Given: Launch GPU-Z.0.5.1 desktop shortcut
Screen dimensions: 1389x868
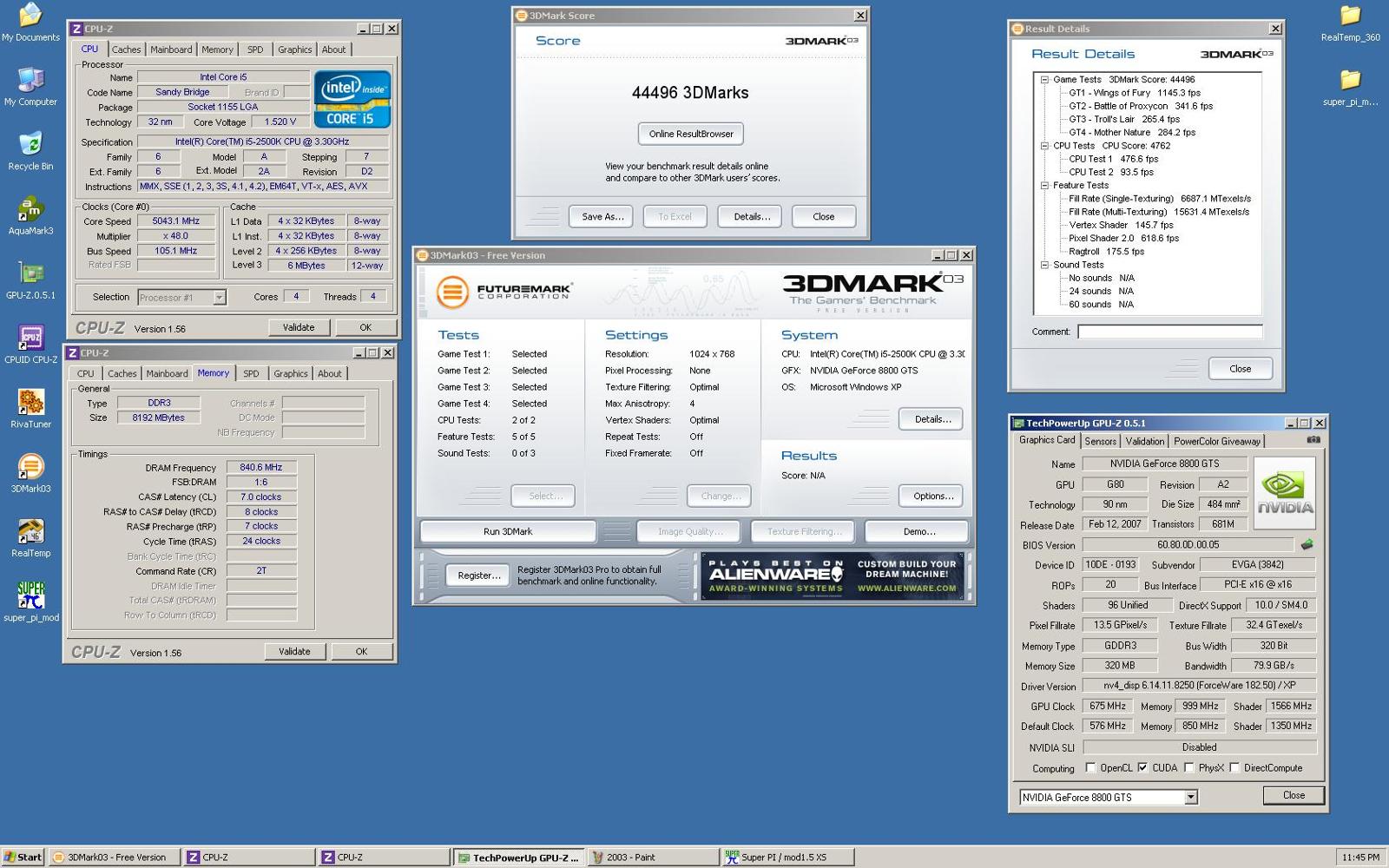Looking at the screenshot, I should point(30,279).
